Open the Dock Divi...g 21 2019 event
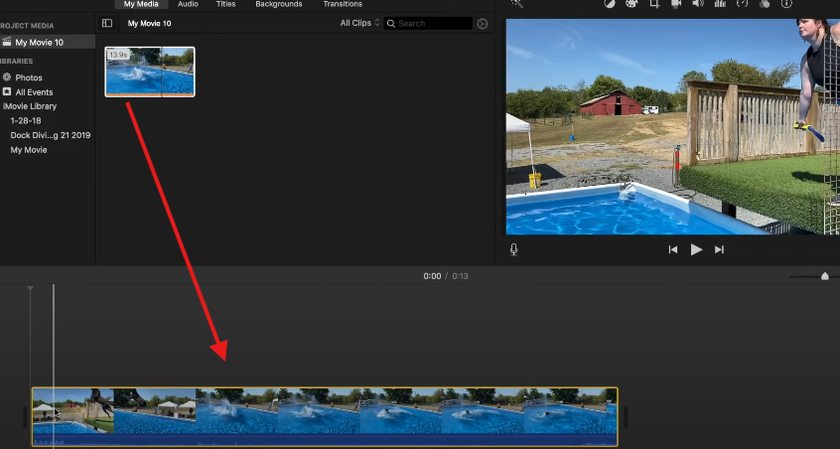Image resolution: width=840 pixels, height=449 pixels. click(50, 135)
